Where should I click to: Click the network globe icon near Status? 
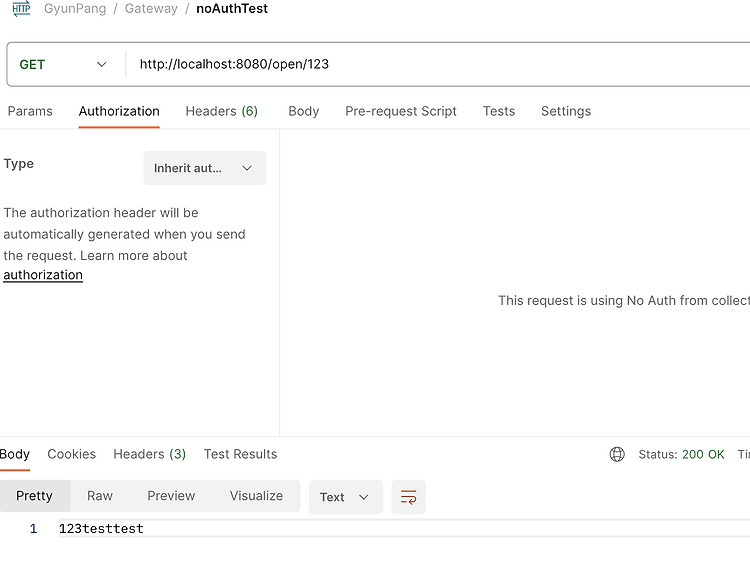(617, 454)
